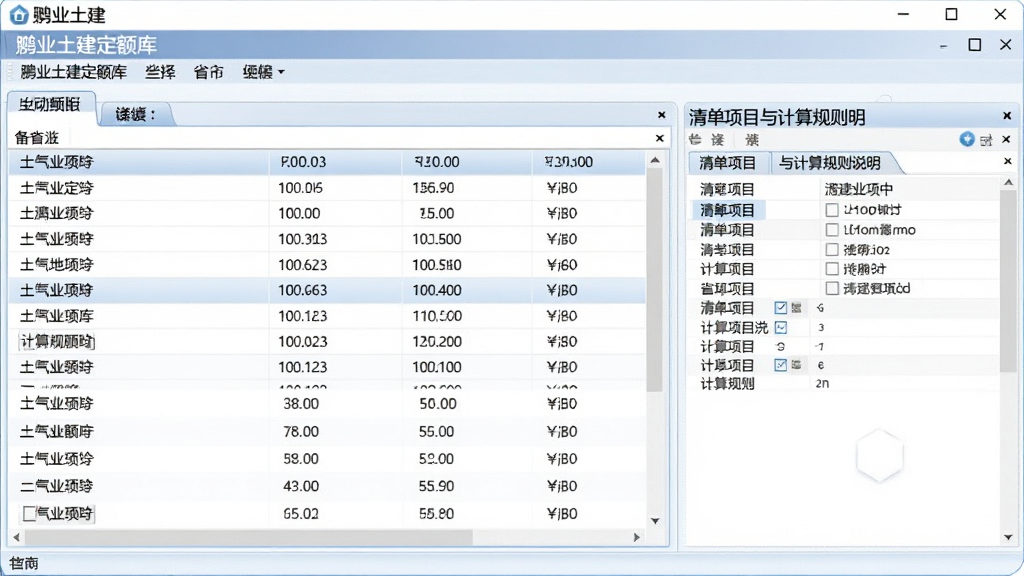
Task: Click the 55.90 cell
Action: pyautogui.click(x=437, y=487)
